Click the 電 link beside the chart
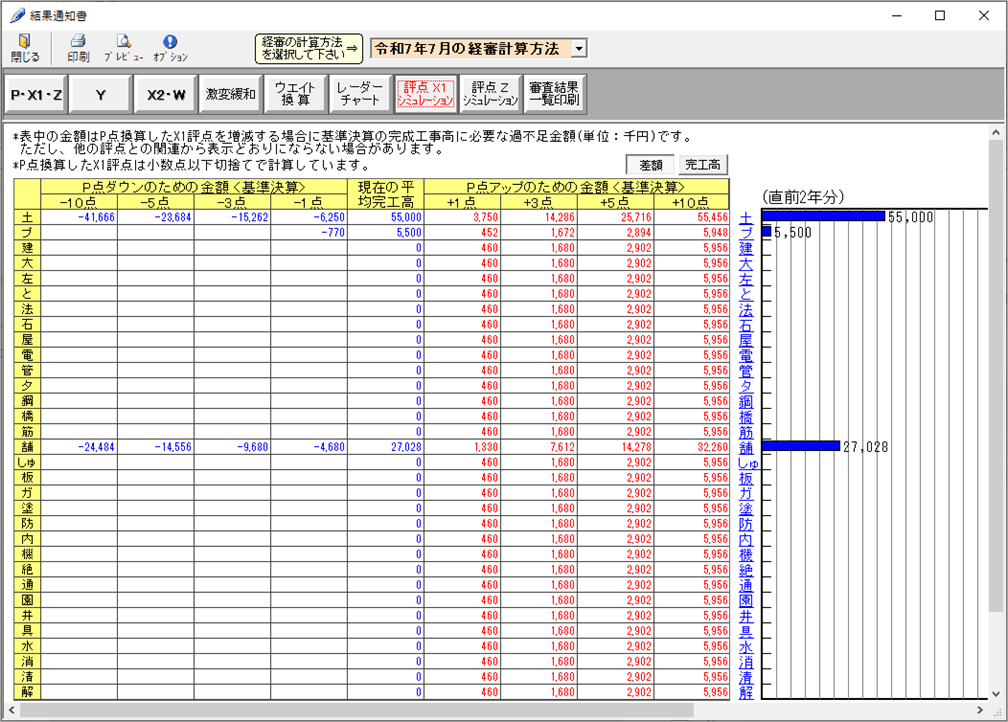The height and width of the screenshot is (722, 1008). pos(746,356)
